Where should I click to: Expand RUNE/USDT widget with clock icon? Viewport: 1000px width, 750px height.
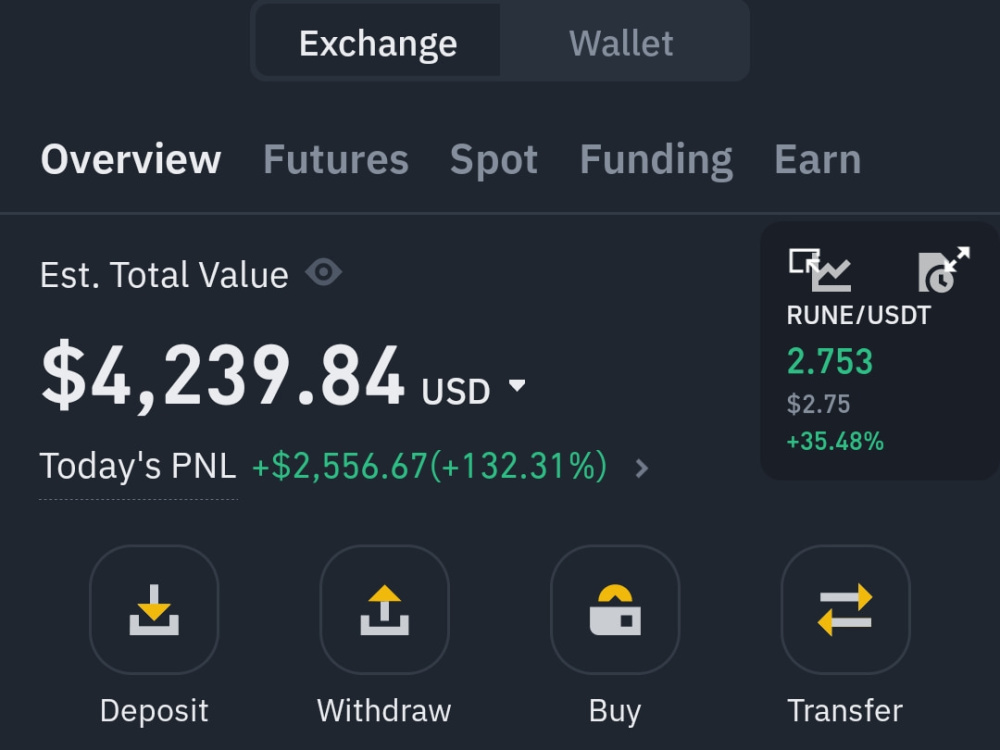point(944,270)
